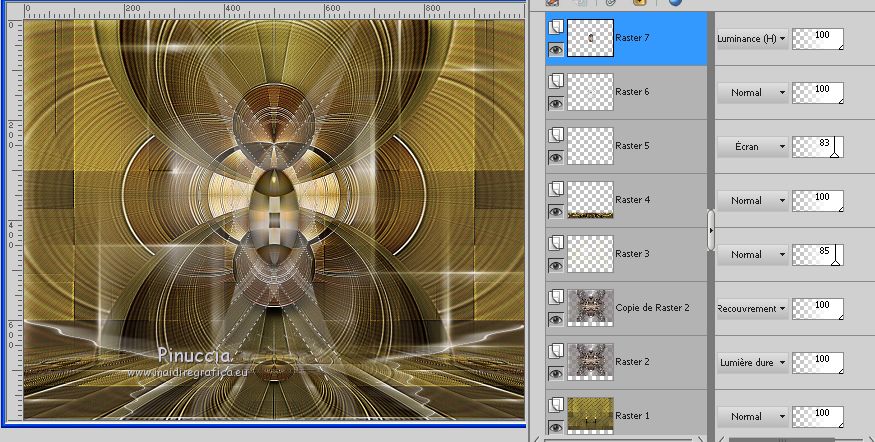Open the Lumière dure blend mode dropdown
Viewport: 875px width, 442px height.
[752, 362]
